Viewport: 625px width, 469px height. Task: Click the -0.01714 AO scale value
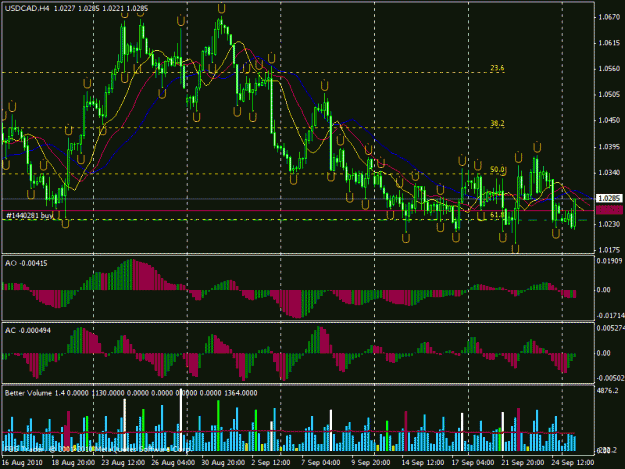[x=610, y=316]
